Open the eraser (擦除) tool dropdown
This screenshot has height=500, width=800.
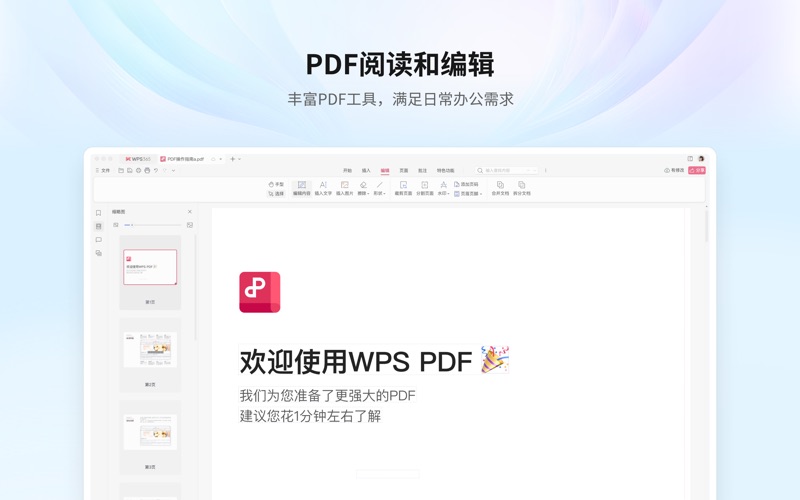click(363, 188)
